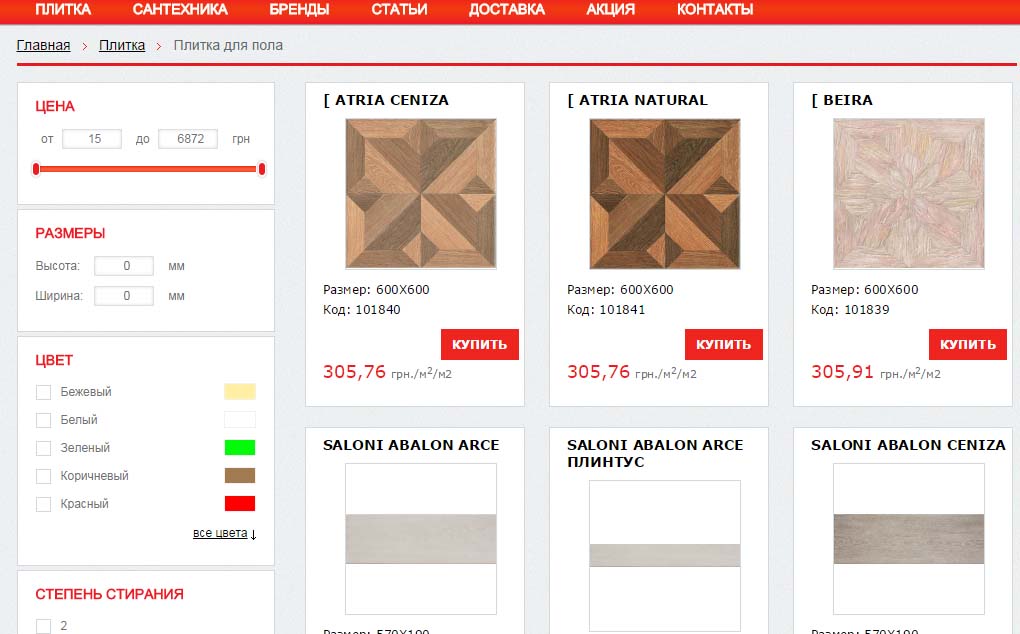The width and height of the screenshot is (1020, 634).
Task: Click the brown color swatch
Action: (239, 475)
